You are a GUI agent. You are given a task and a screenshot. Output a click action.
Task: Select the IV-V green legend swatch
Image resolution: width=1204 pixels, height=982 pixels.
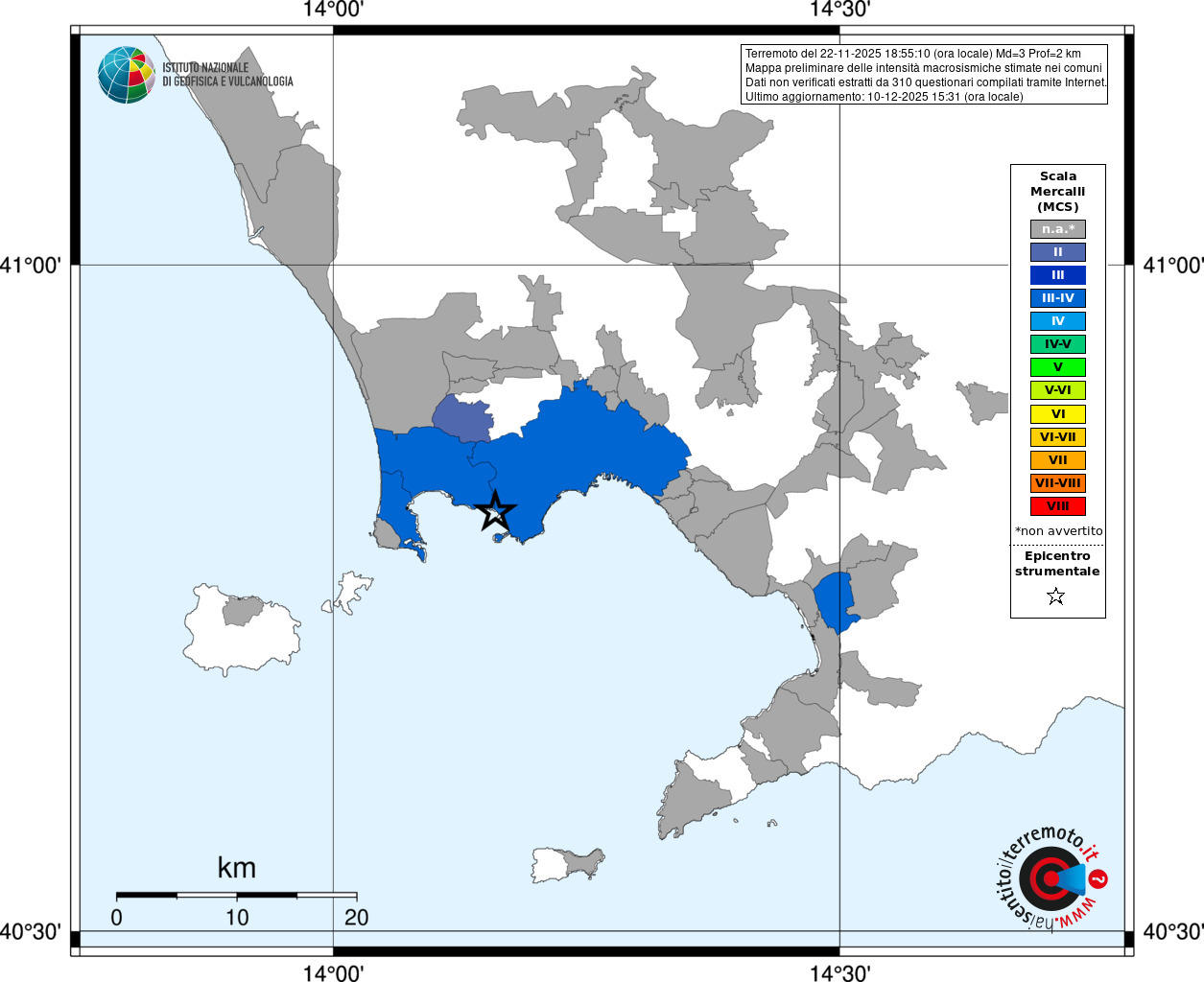[1058, 344]
